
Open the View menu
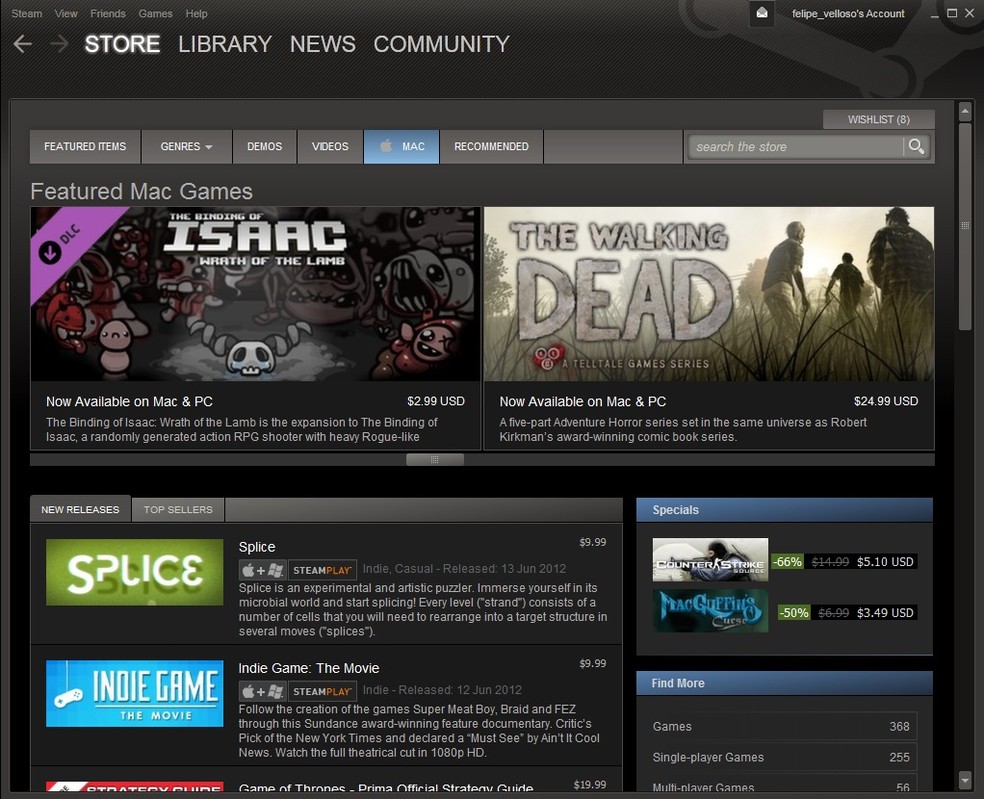coord(66,13)
